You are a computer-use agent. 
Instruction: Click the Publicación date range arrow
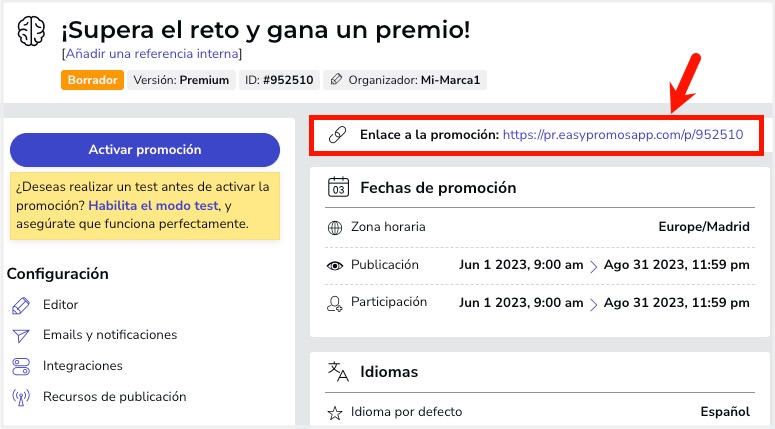click(x=594, y=266)
